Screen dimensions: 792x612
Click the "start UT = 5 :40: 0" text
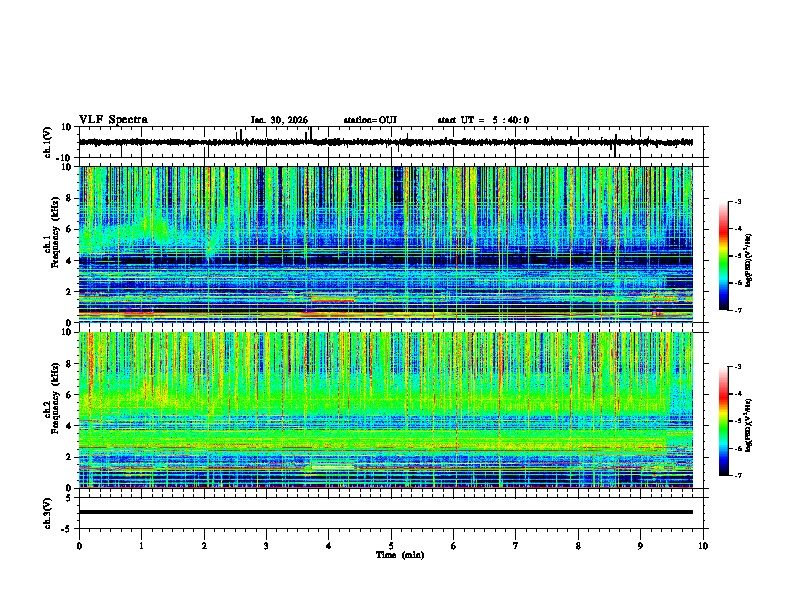click(x=483, y=120)
